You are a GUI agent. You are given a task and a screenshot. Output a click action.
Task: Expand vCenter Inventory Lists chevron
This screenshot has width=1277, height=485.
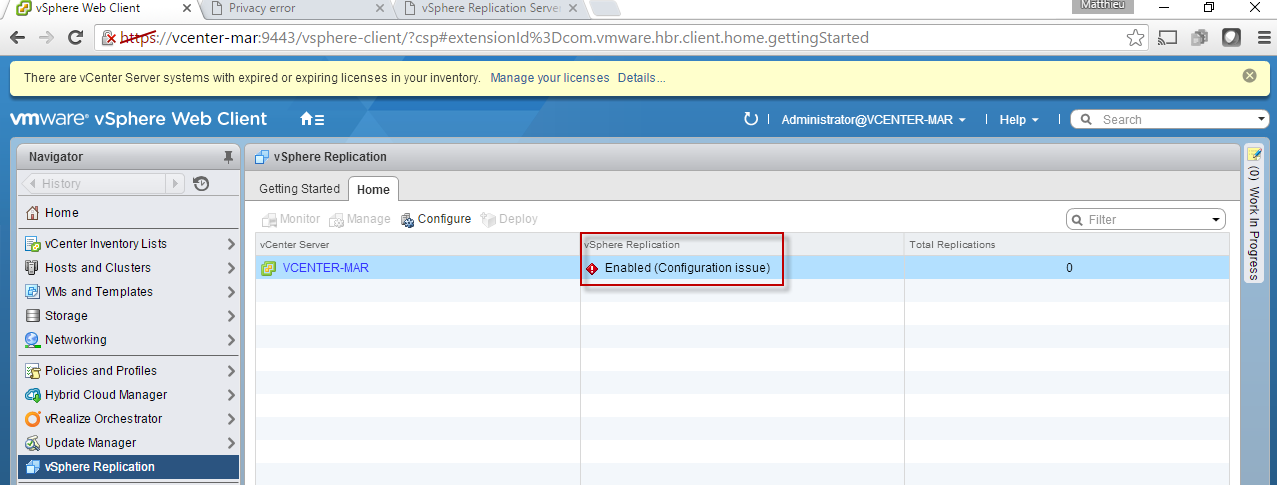[x=231, y=244]
